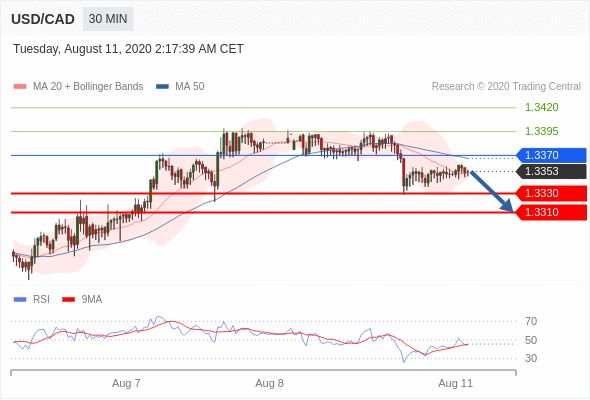Click 'Research © 2020 Trading Central' credit
Screen dimensions: 590x400
(x=506, y=87)
